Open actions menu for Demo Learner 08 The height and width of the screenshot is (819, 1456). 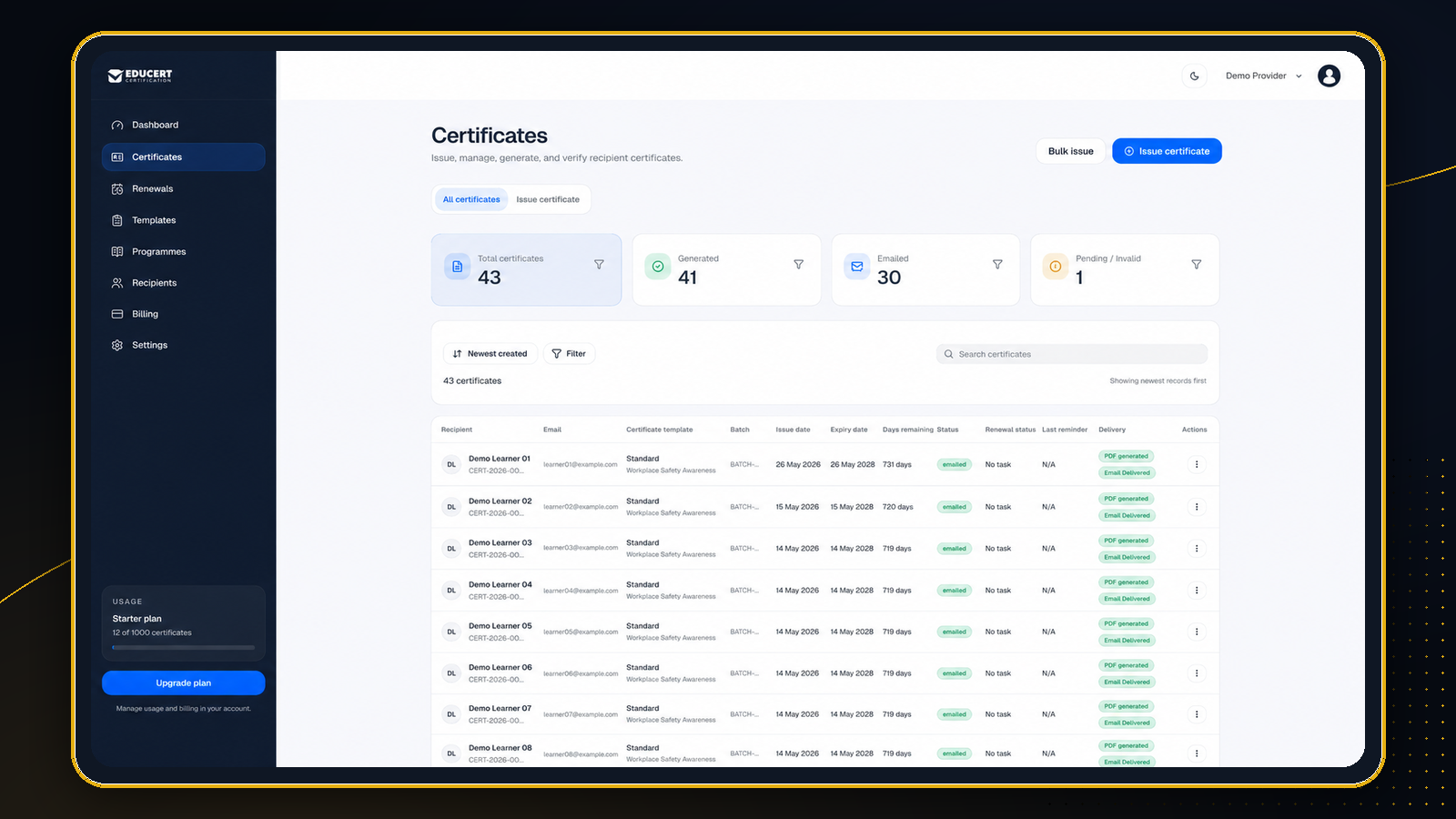[x=1197, y=753]
